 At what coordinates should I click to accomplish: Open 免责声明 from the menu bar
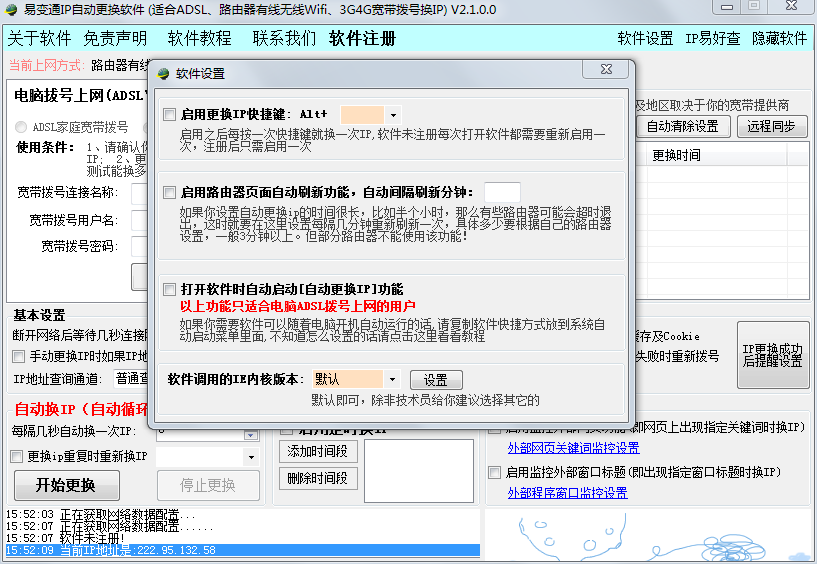coord(115,39)
